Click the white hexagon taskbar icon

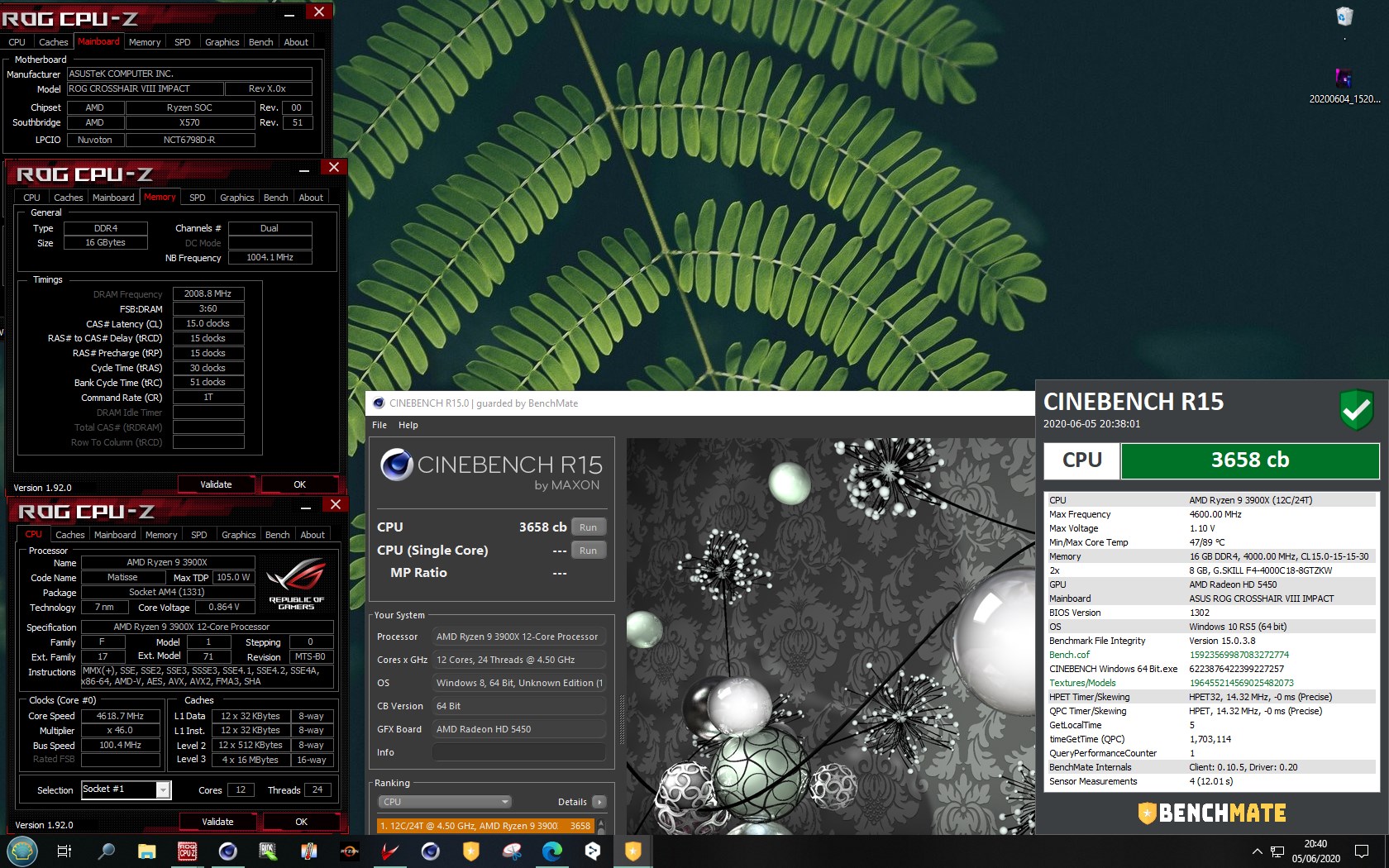[x=593, y=851]
